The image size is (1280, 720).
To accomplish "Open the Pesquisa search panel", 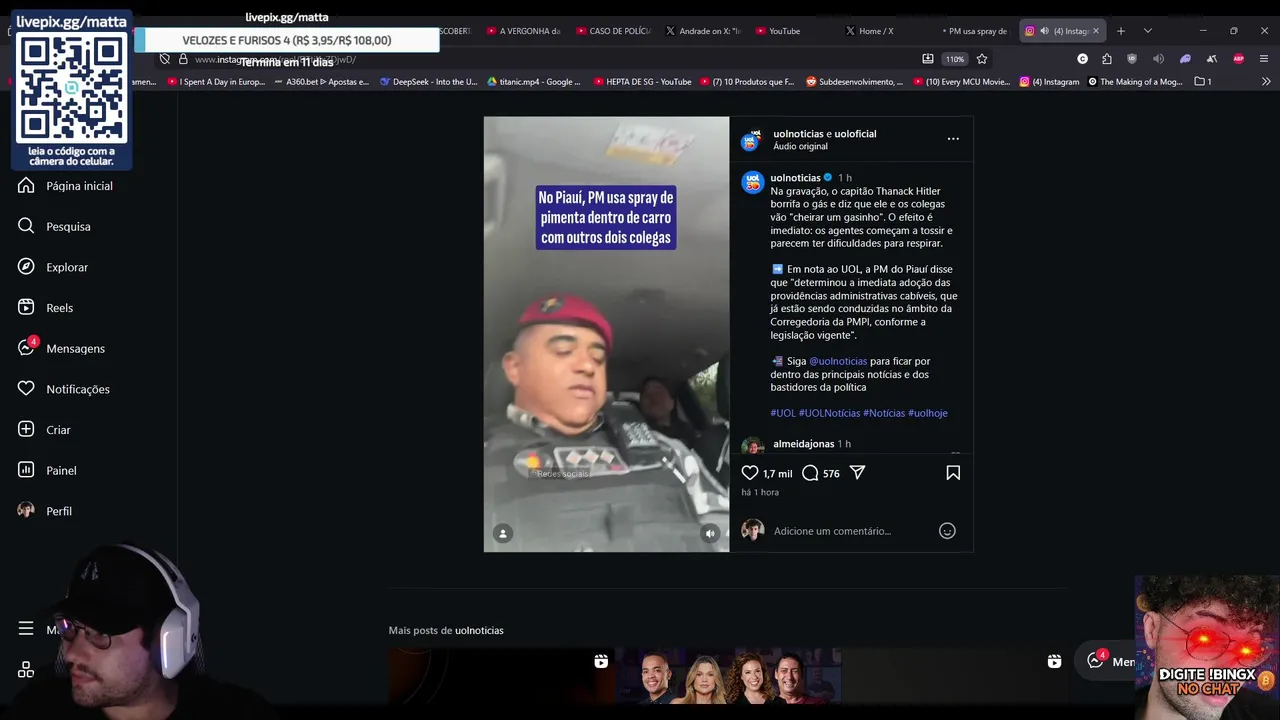I will point(55,226).
